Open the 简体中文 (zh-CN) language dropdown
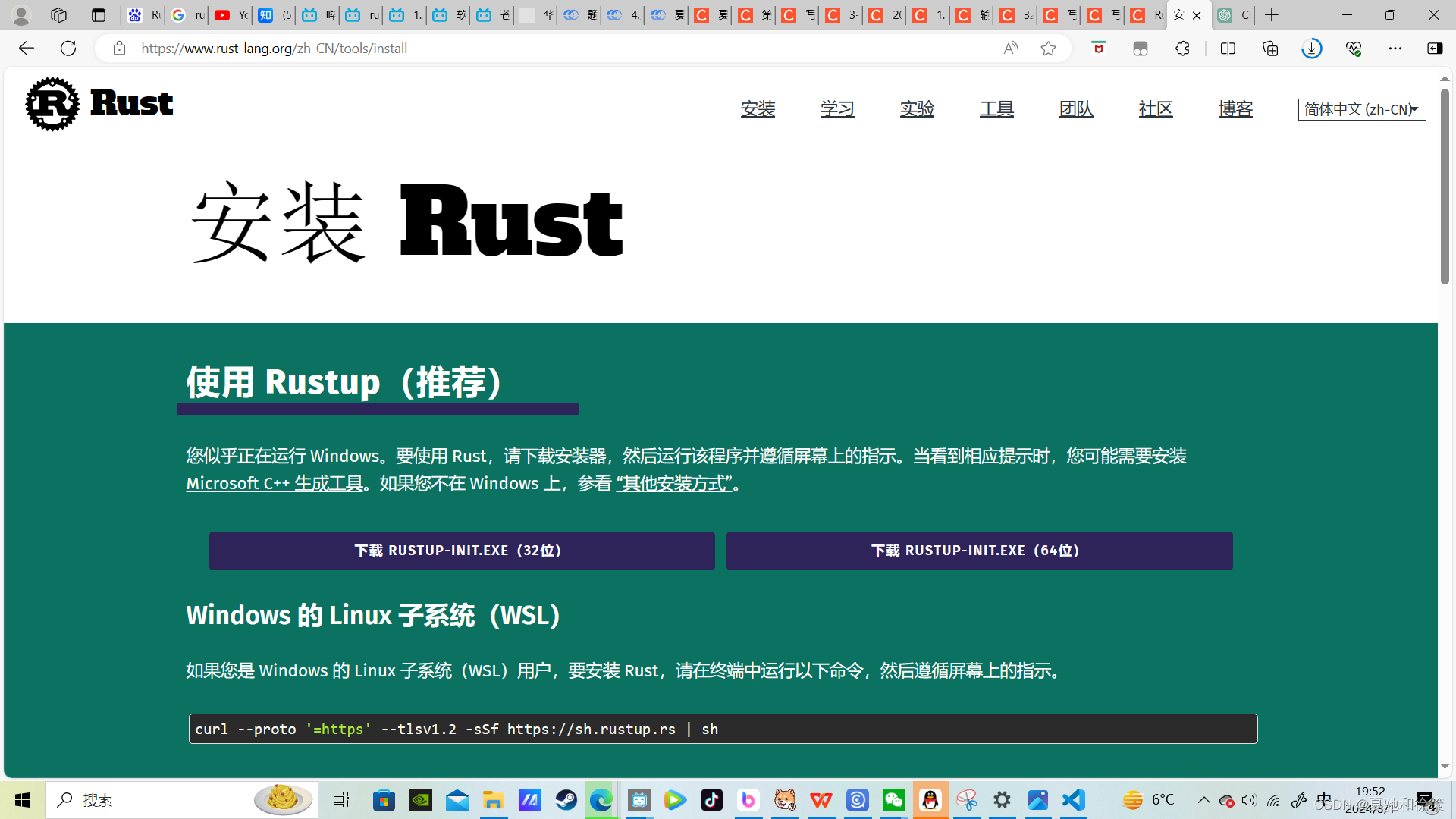Image resolution: width=1456 pixels, height=819 pixels. (x=1360, y=108)
